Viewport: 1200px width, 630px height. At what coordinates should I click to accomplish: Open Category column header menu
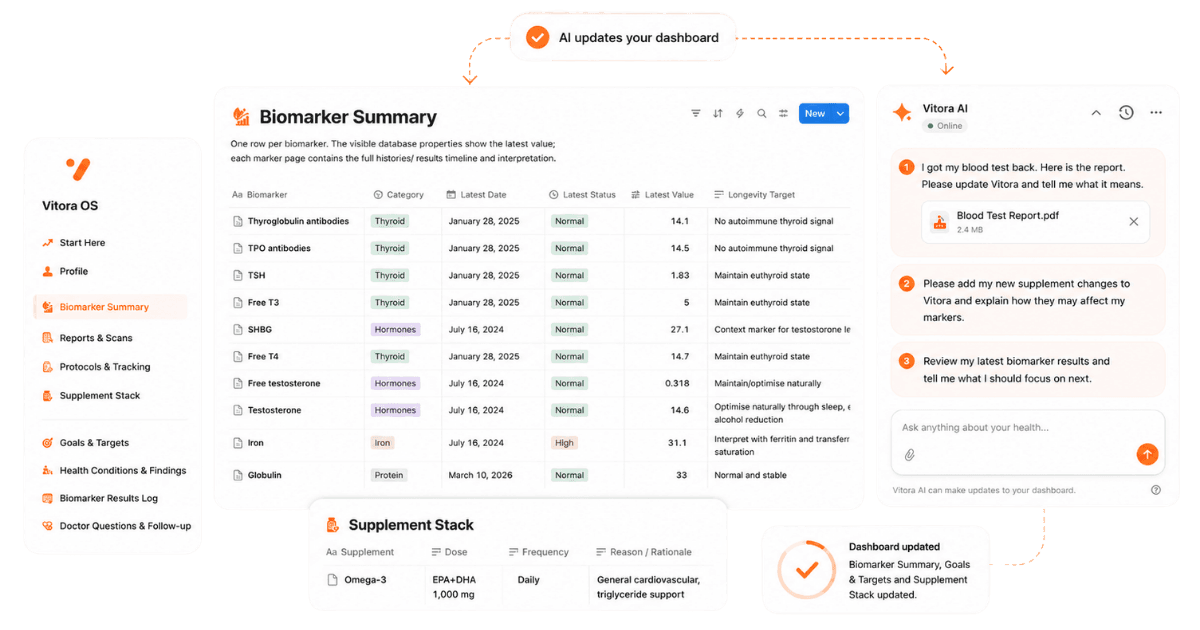[399, 195]
